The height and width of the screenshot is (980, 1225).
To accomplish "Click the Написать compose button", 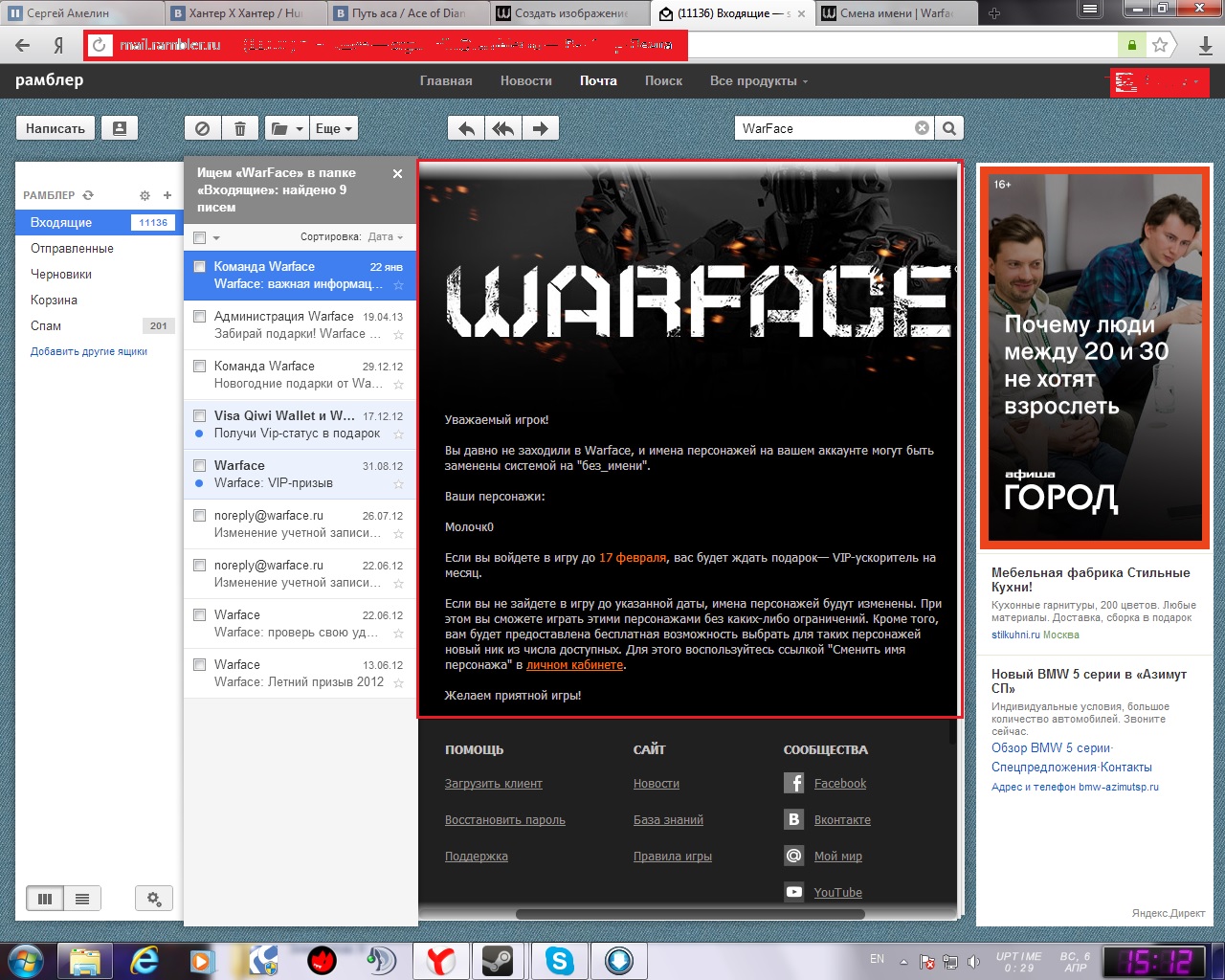I will point(56,128).
